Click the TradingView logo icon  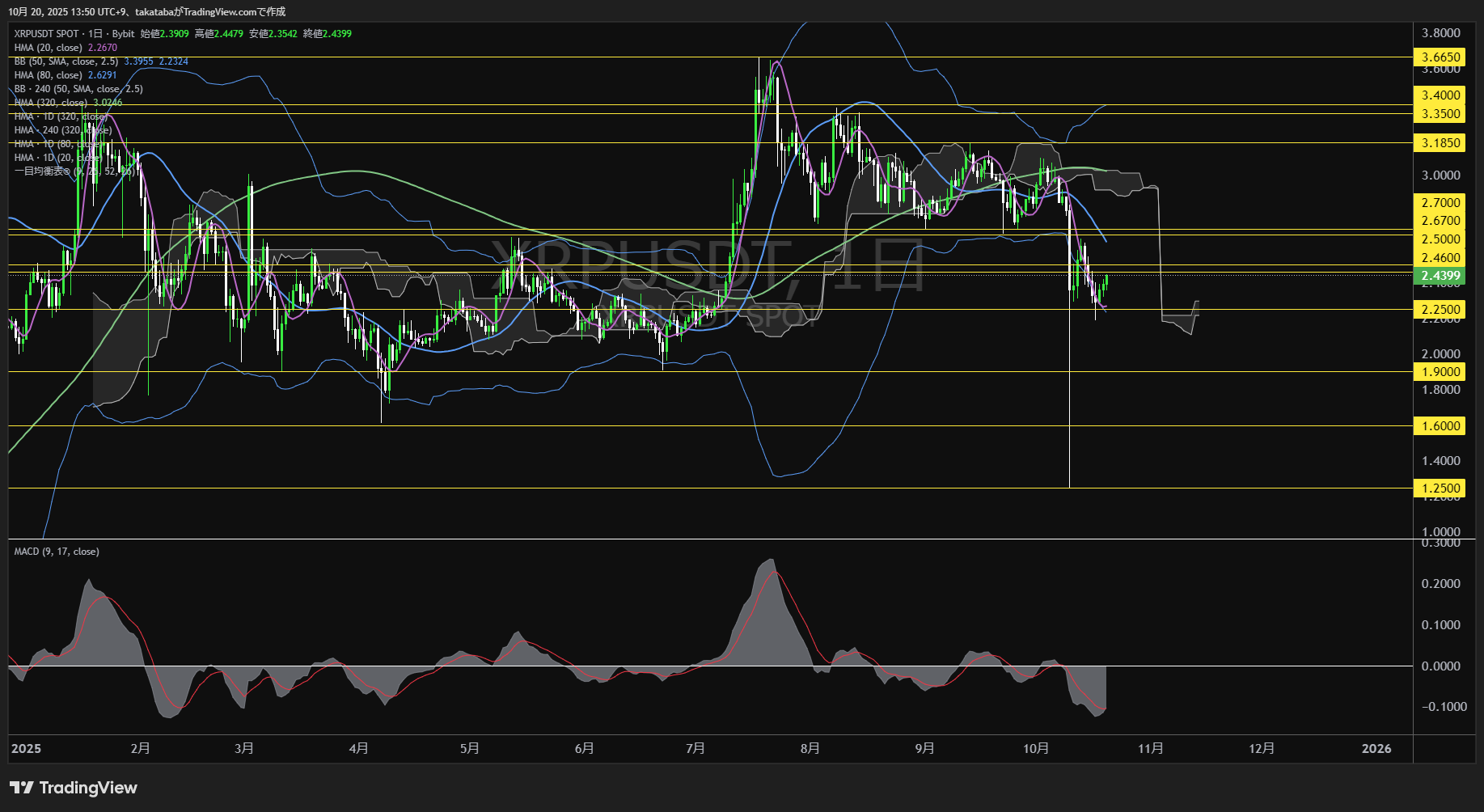[22, 788]
